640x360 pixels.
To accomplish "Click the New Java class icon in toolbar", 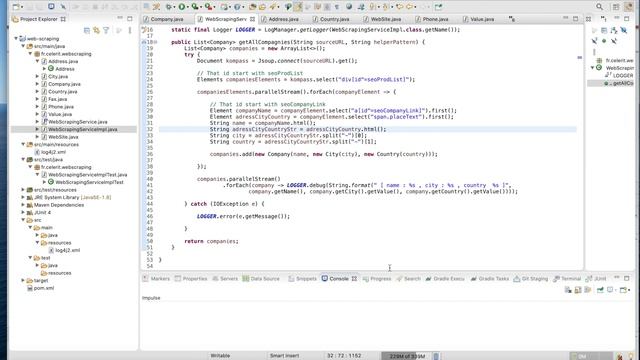I will [237, 7].
